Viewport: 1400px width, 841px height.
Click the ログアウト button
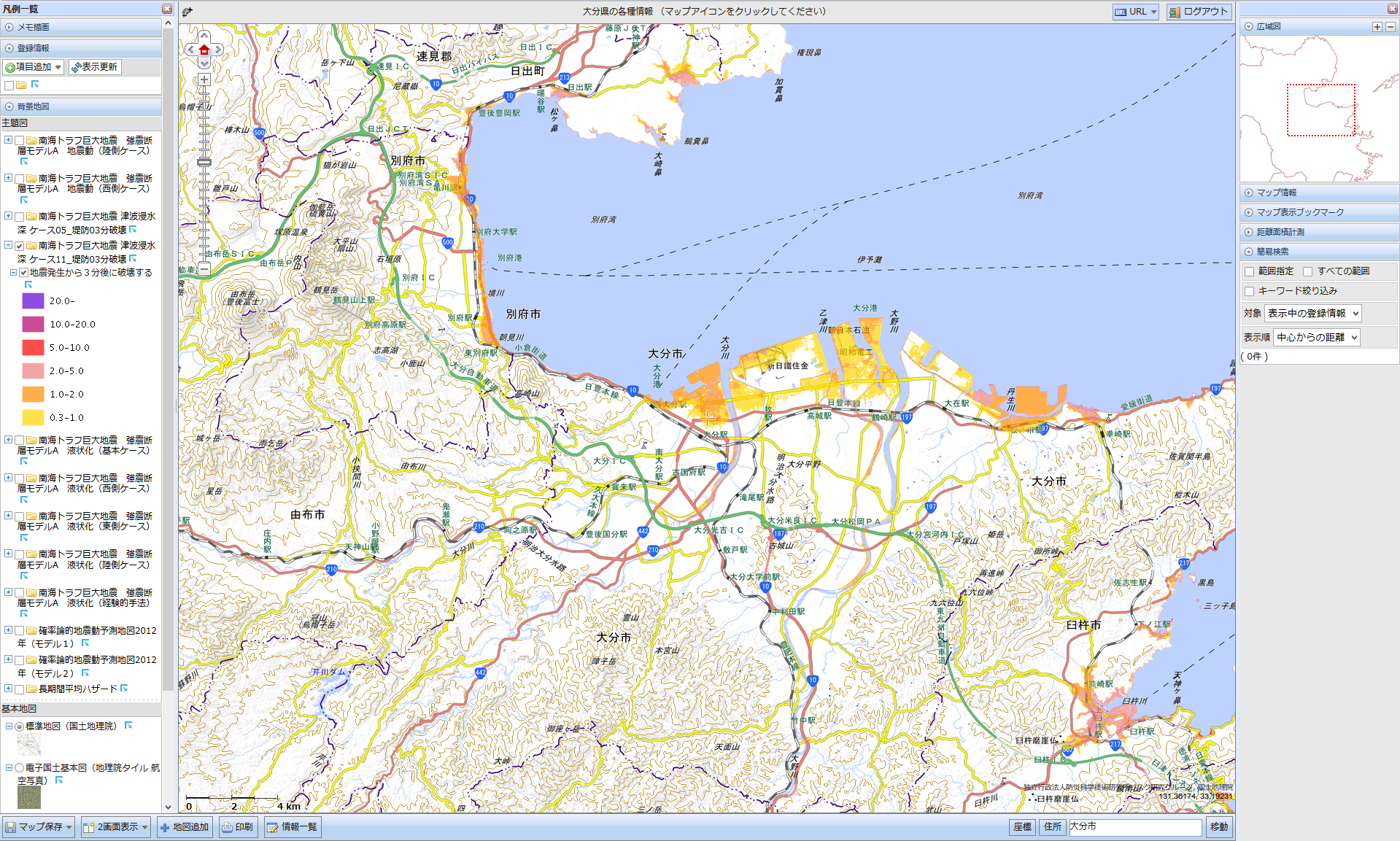click(1198, 12)
